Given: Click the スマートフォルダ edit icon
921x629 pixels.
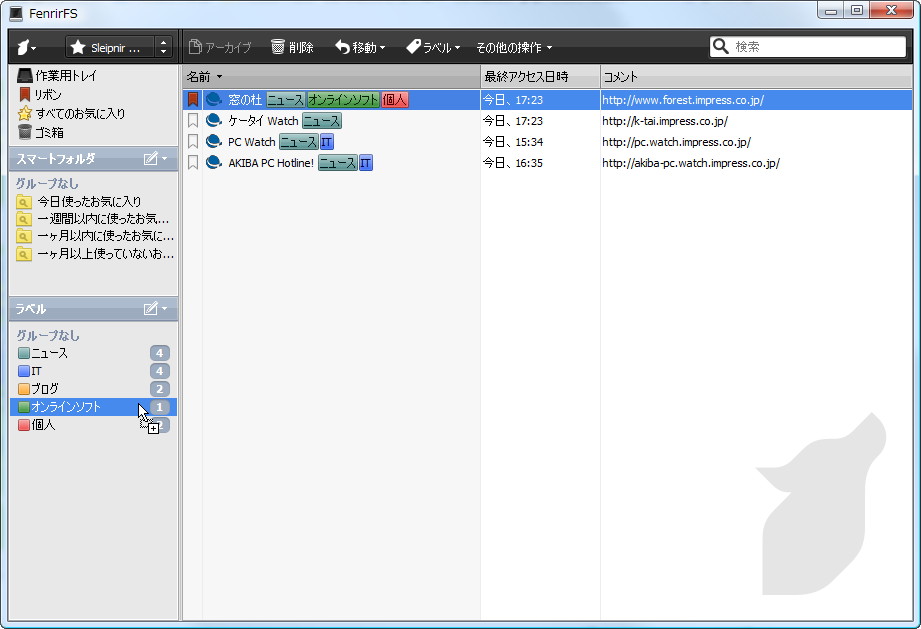Looking at the screenshot, I should click(x=151, y=158).
